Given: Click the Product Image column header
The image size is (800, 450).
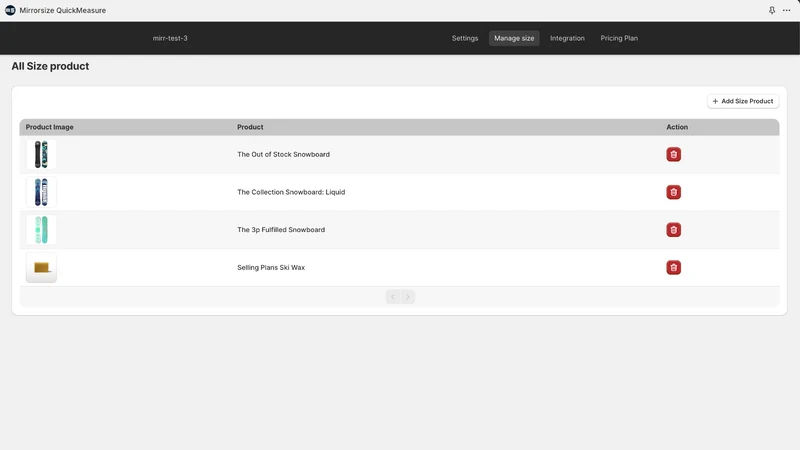Looking at the screenshot, I should point(49,127).
